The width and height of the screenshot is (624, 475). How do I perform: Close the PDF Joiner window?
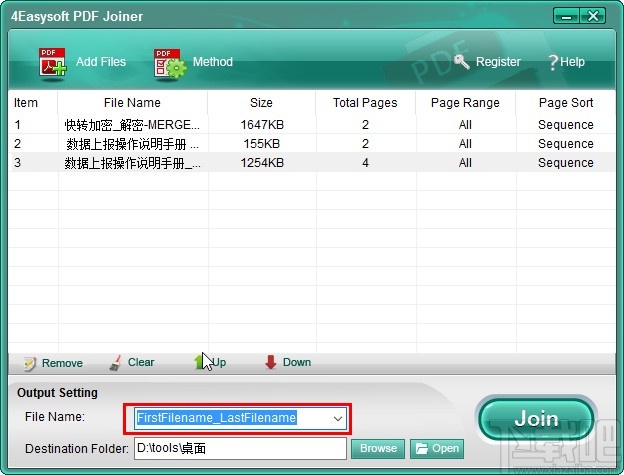click(593, 16)
